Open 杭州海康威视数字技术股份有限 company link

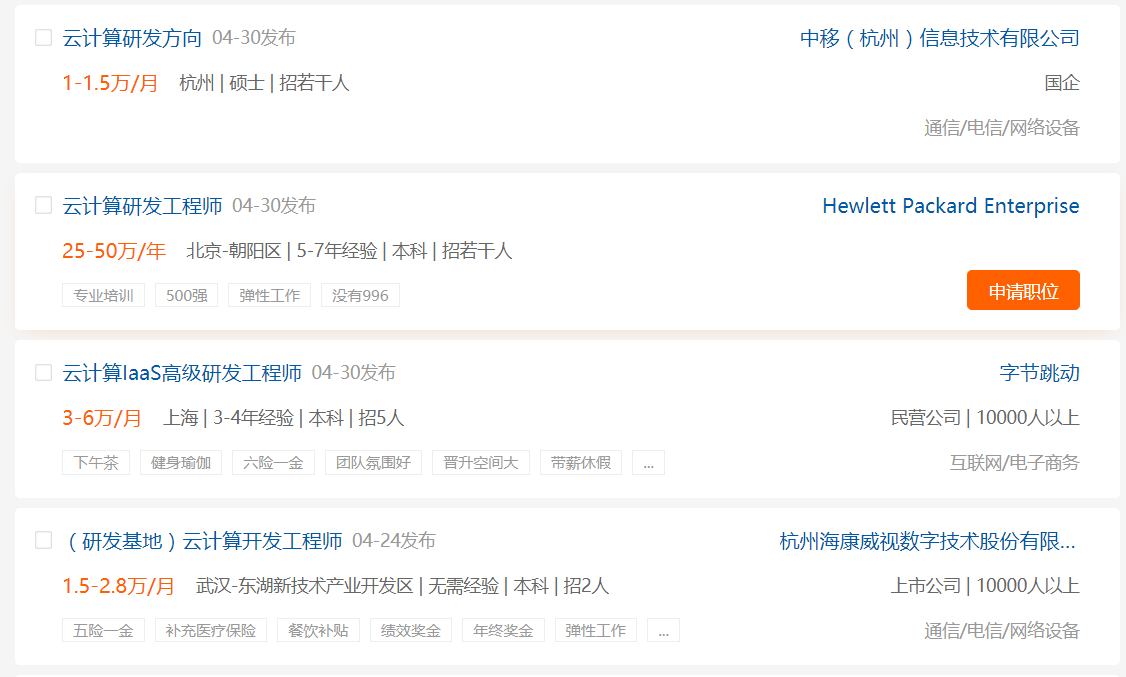point(927,541)
